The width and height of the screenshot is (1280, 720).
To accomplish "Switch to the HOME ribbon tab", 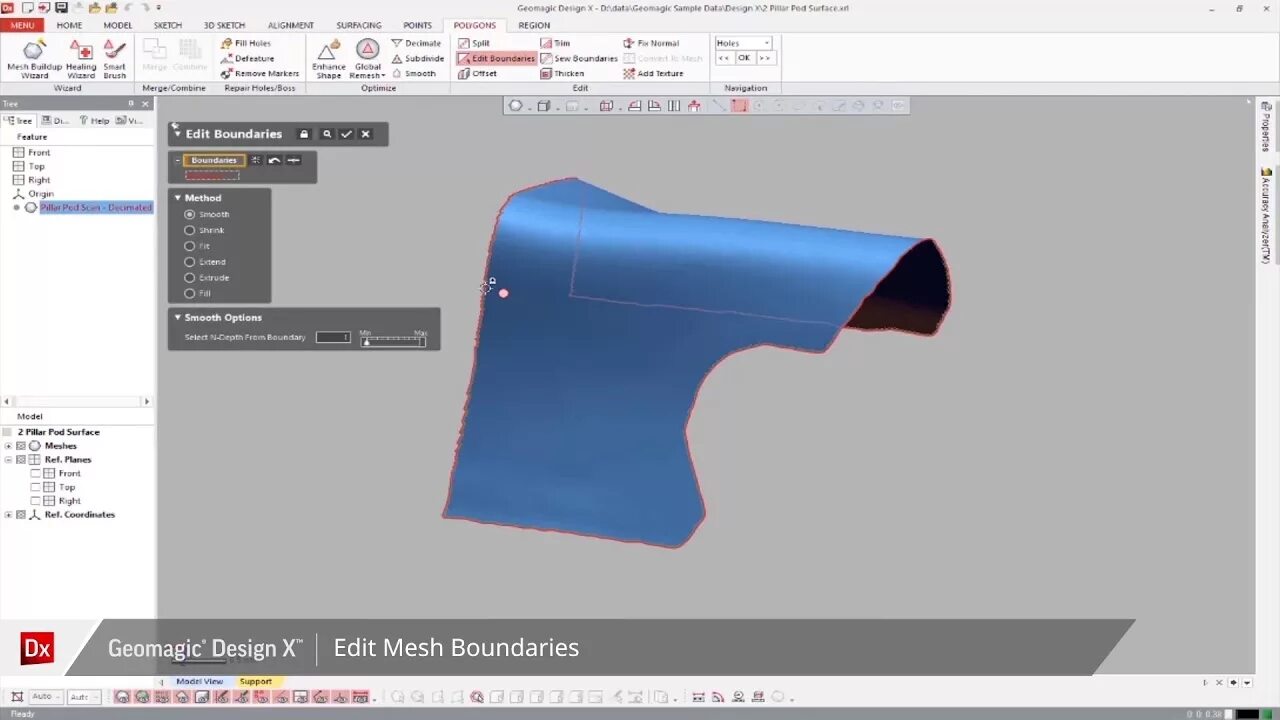I will tap(70, 25).
